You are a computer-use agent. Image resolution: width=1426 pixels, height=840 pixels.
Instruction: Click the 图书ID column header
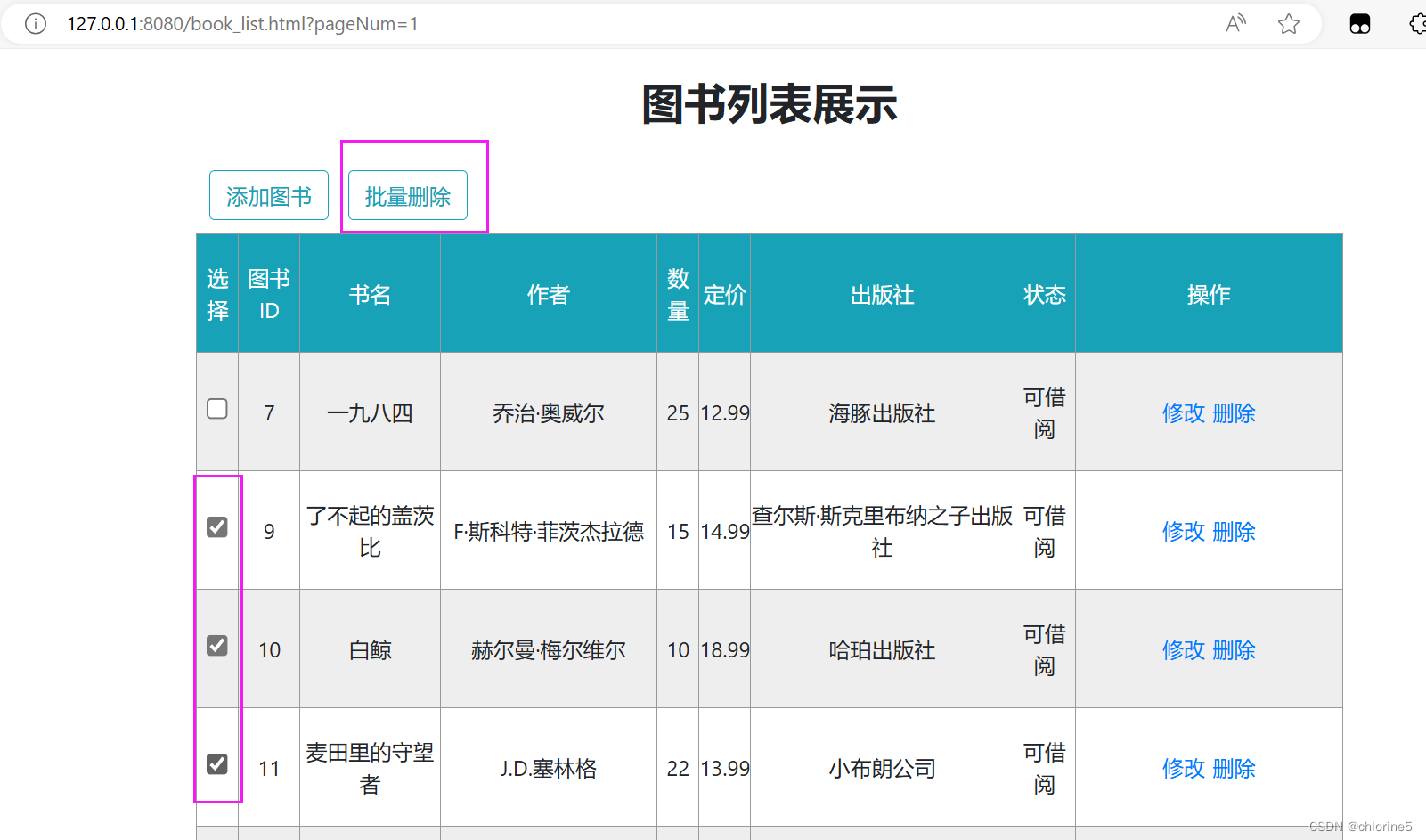(x=269, y=294)
